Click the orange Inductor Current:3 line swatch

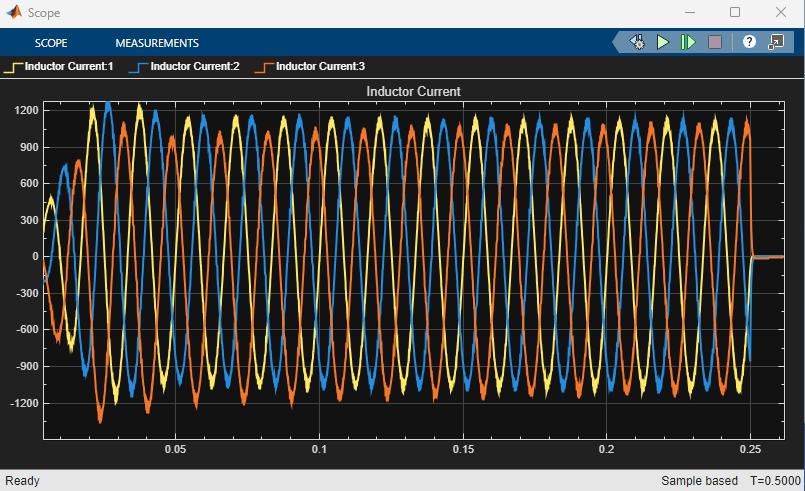264,68
